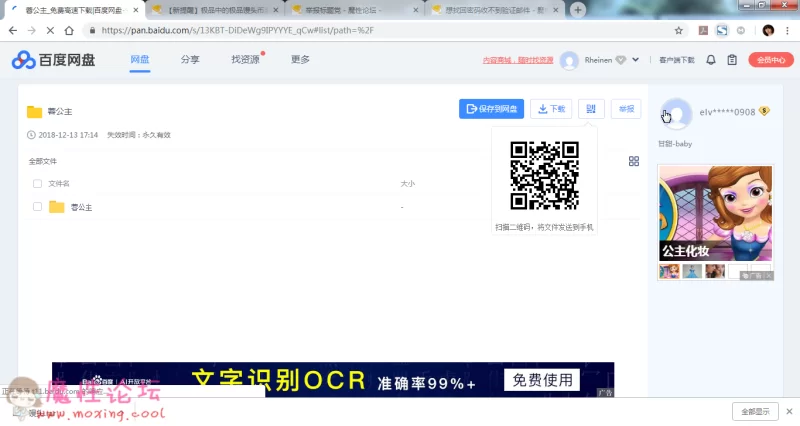The height and width of the screenshot is (426, 800).
Task: Open the 分享 tab
Action: point(190,60)
